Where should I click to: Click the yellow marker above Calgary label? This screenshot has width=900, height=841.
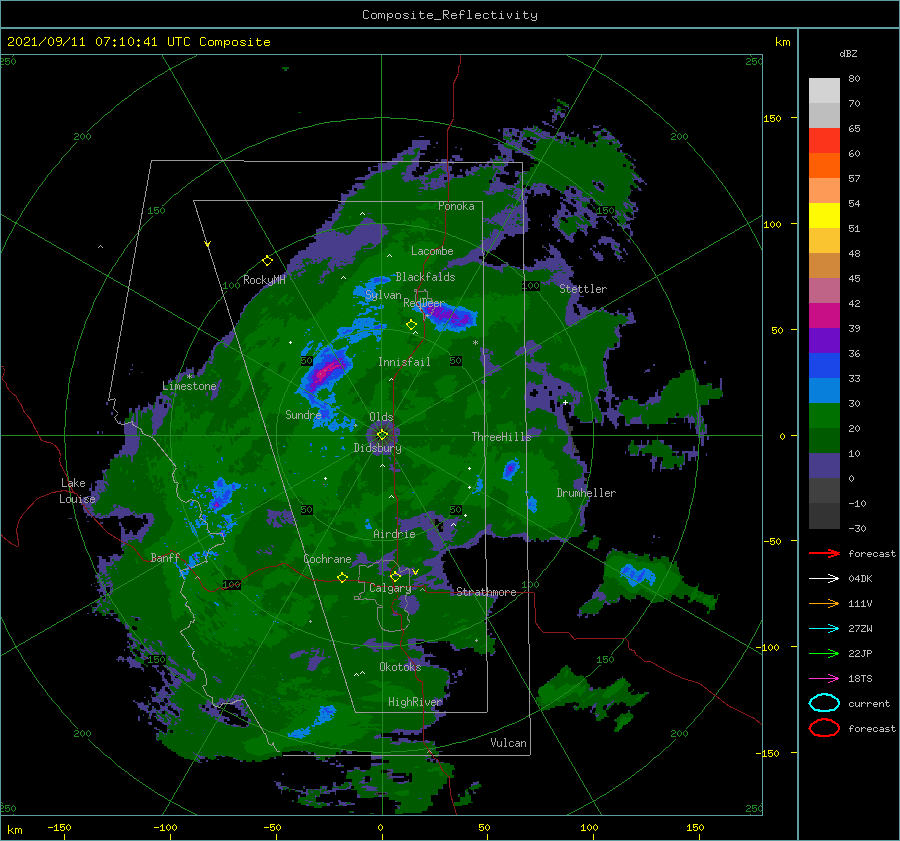point(395,576)
